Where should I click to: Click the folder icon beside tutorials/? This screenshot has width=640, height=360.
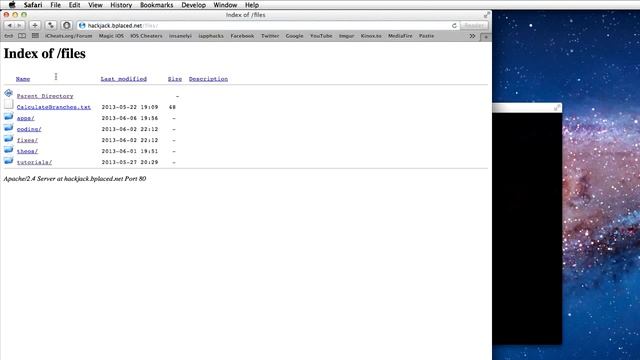9,161
